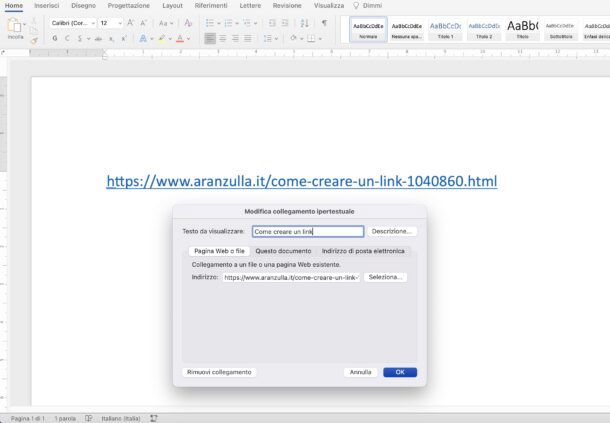The width and height of the screenshot is (610, 423).
Task: Click the Incolla paste icon
Action: click(14, 26)
